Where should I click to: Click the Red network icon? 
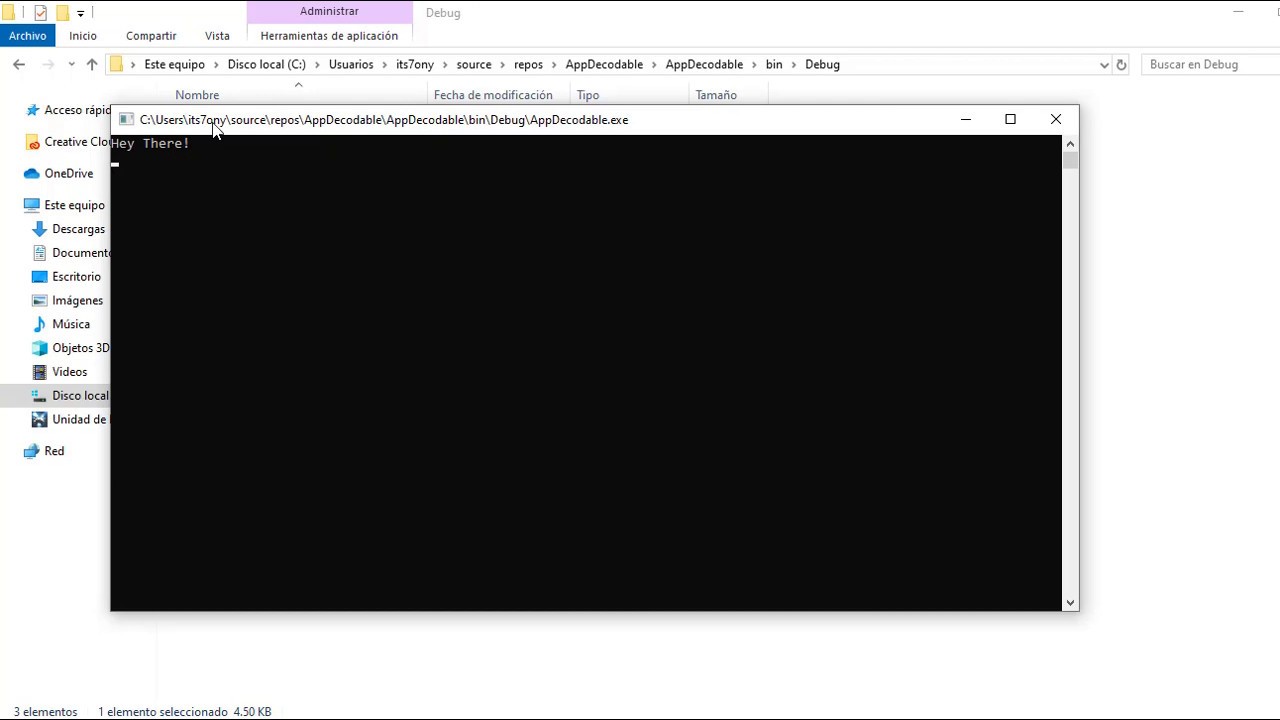(32, 451)
